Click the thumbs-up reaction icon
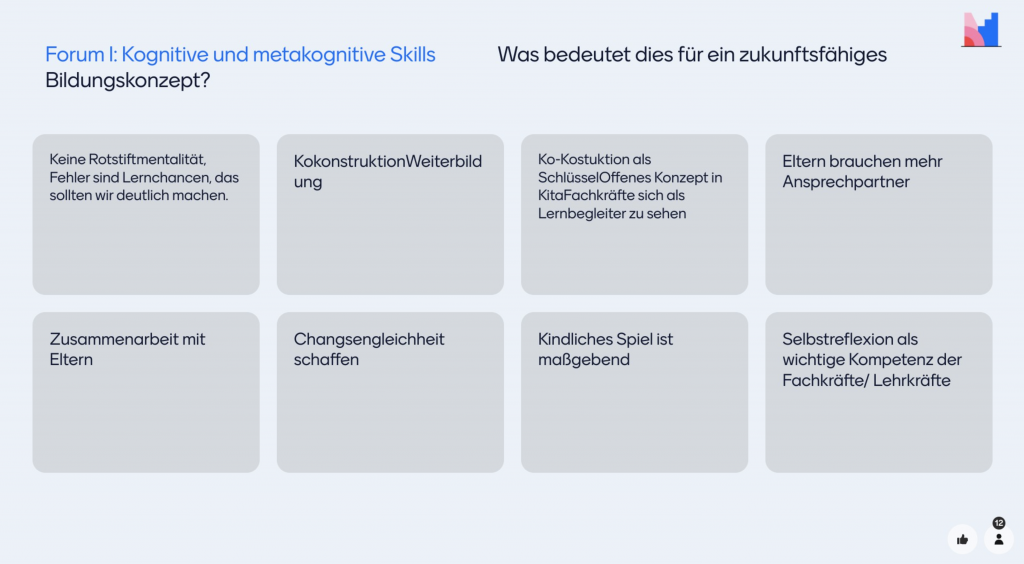This screenshot has width=1024, height=564. 962,539
